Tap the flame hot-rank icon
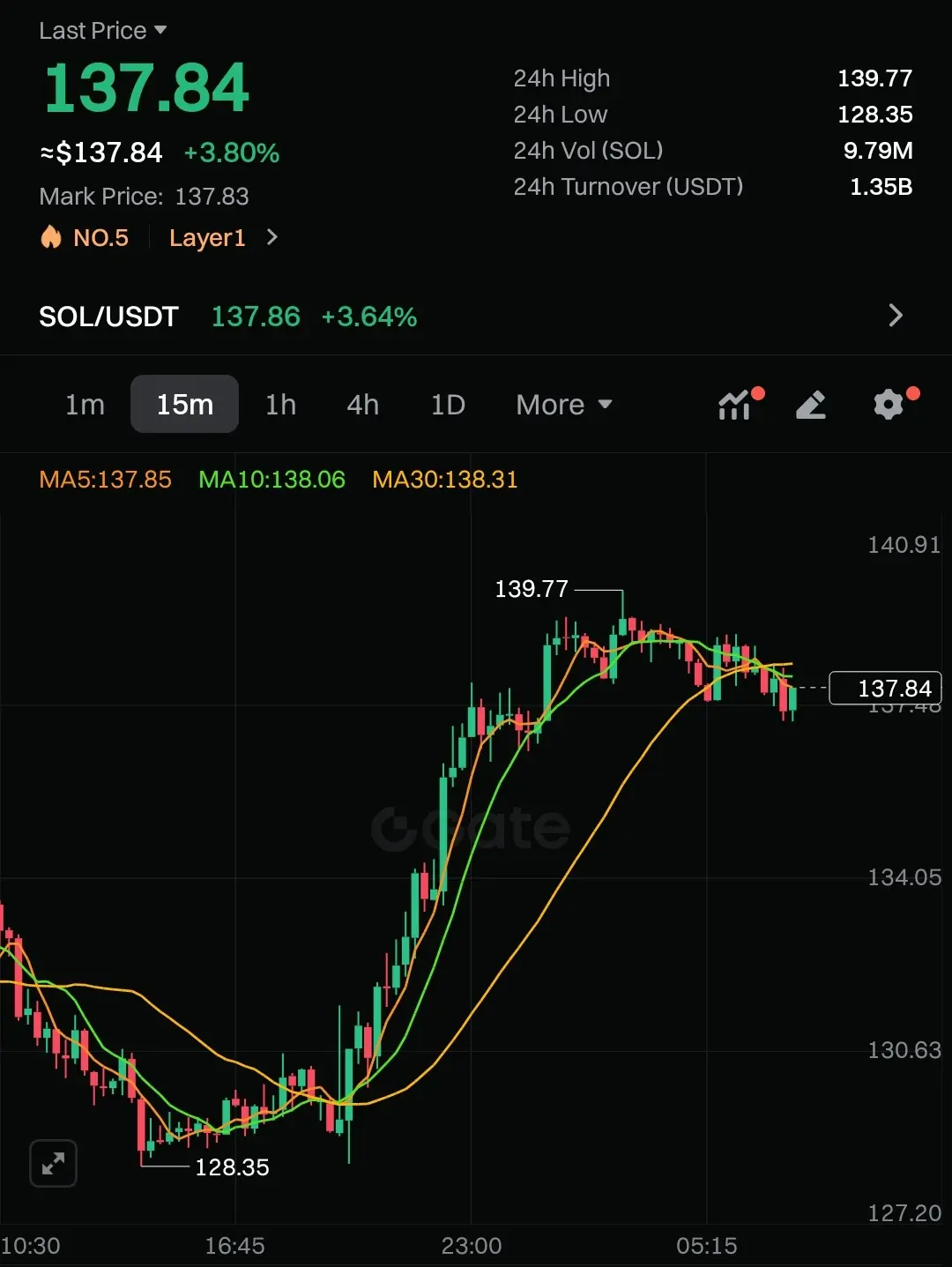This screenshot has height=1267, width=952. click(51, 237)
